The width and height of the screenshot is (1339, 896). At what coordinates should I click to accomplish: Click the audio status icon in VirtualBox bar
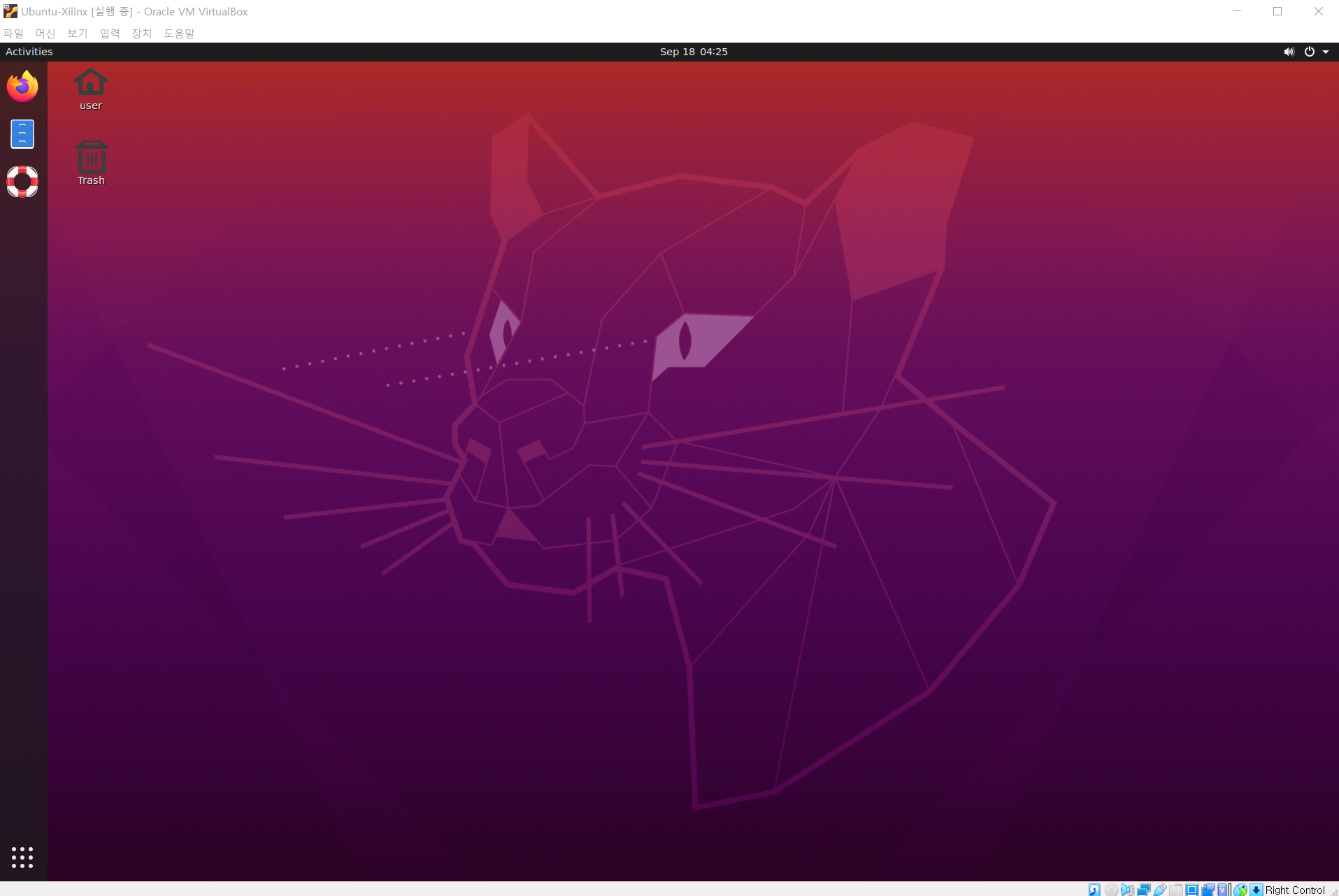[1128, 890]
